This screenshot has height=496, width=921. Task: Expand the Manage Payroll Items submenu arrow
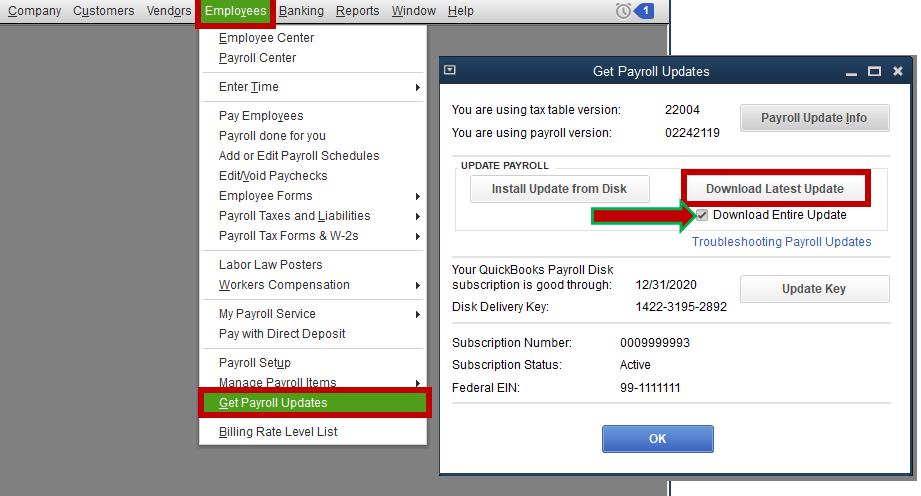tap(418, 383)
